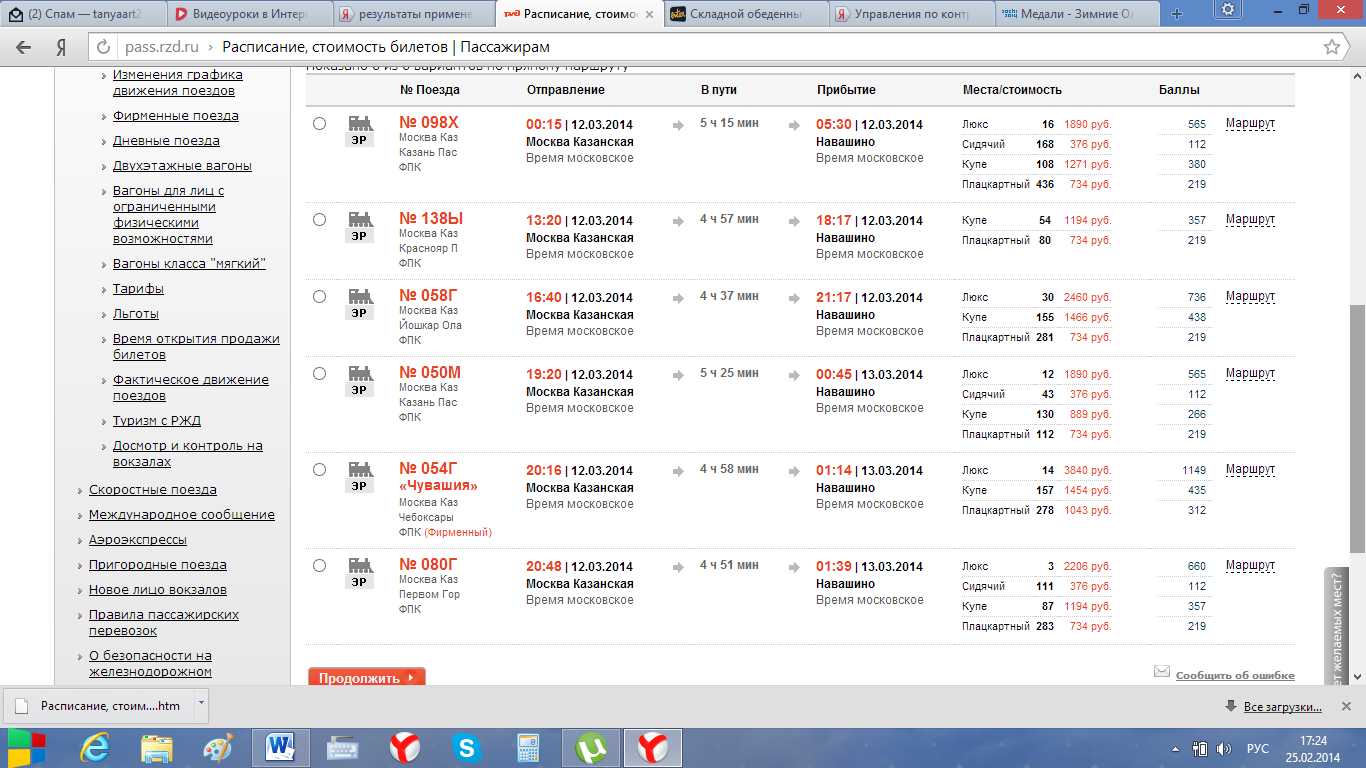Open uTorrent from taskbar

pyautogui.click(x=591, y=748)
